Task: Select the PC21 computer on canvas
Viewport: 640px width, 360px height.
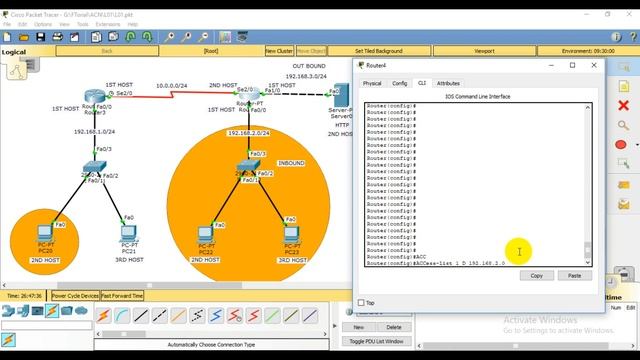Action: (x=129, y=234)
